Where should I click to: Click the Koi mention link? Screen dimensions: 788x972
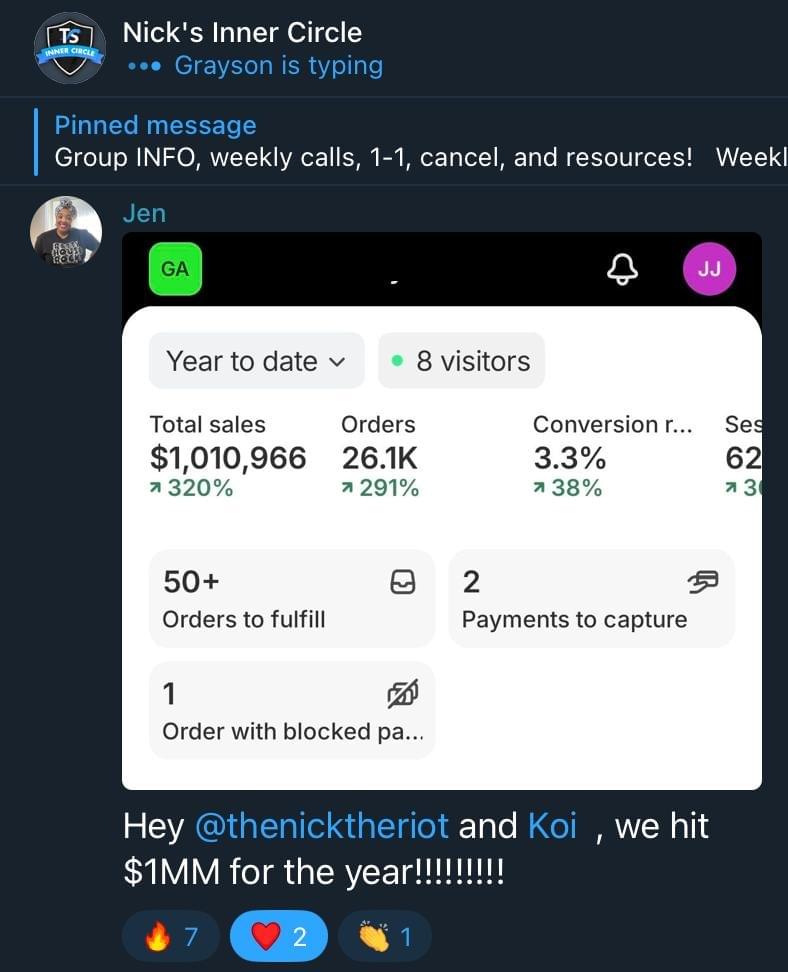[x=552, y=826]
